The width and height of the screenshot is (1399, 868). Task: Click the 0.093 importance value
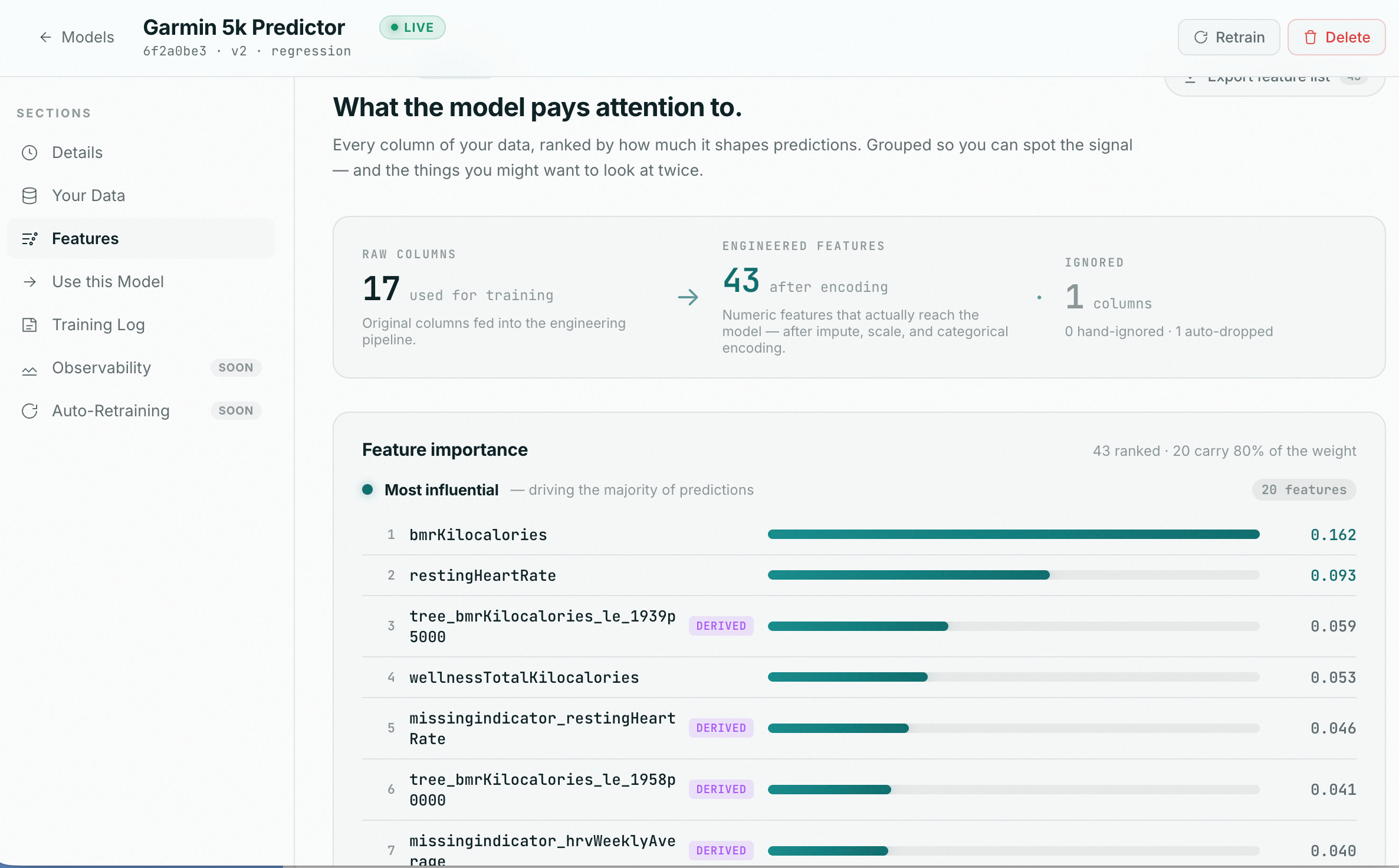[1333, 575]
